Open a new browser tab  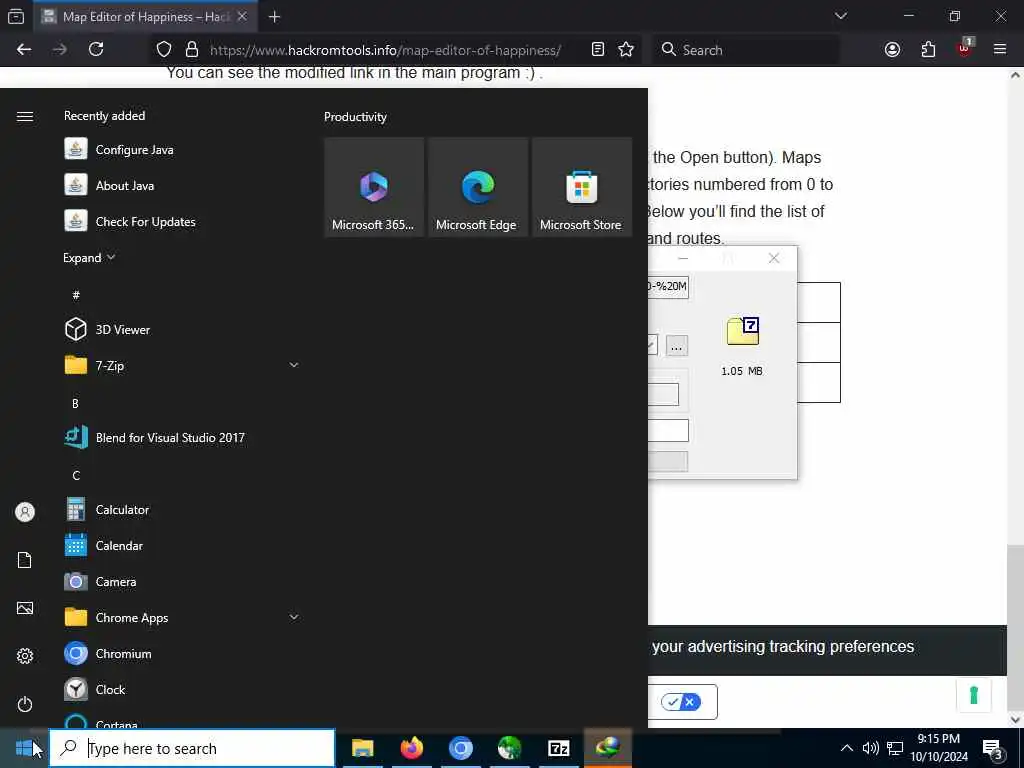pos(274,17)
